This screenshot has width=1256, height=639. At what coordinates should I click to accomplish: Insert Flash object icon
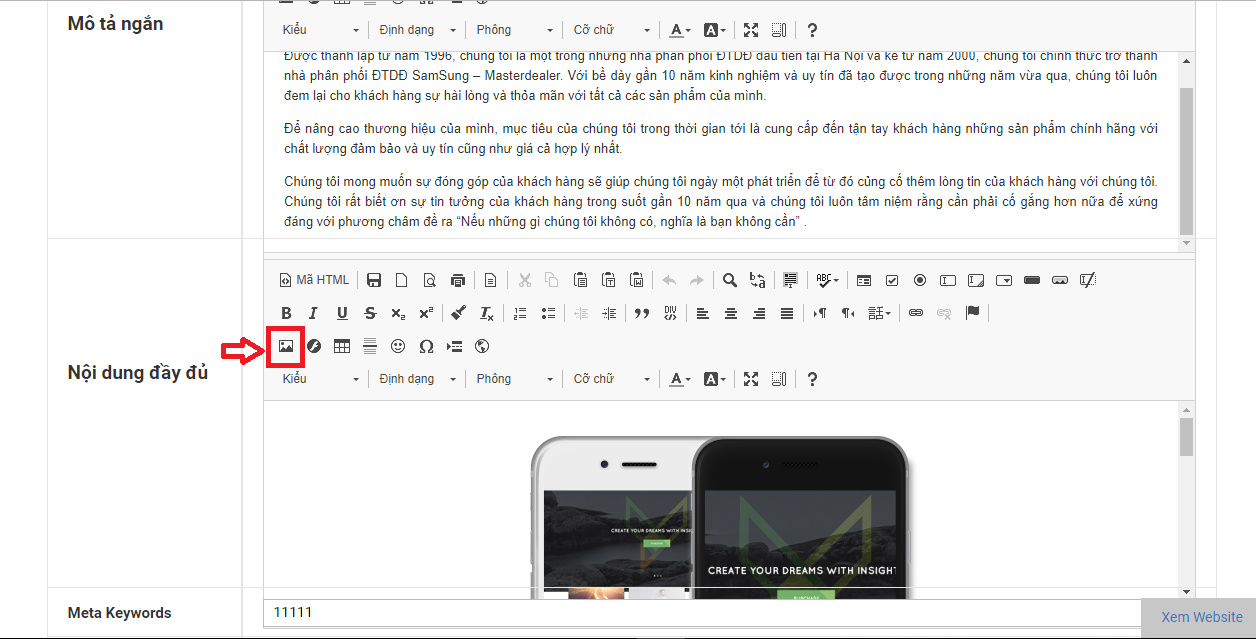coord(314,346)
